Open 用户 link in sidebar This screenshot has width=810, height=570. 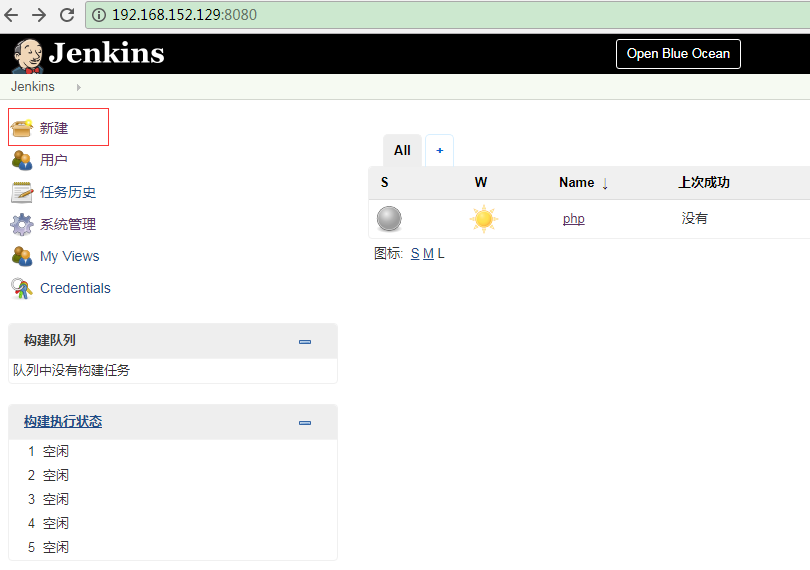coord(54,160)
